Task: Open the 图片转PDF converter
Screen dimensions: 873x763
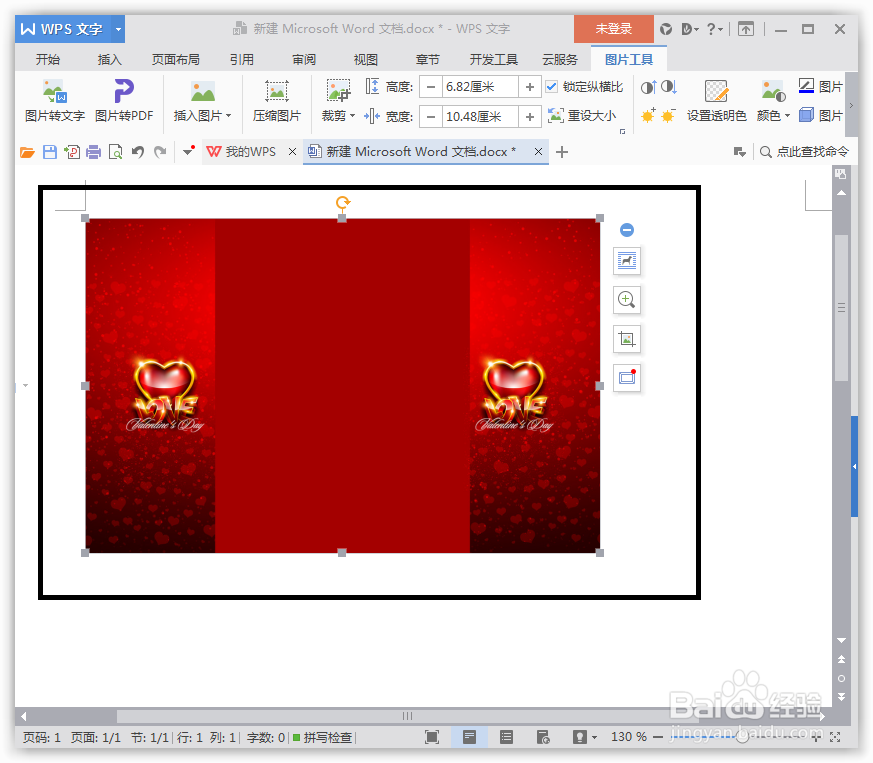Action: [123, 103]
